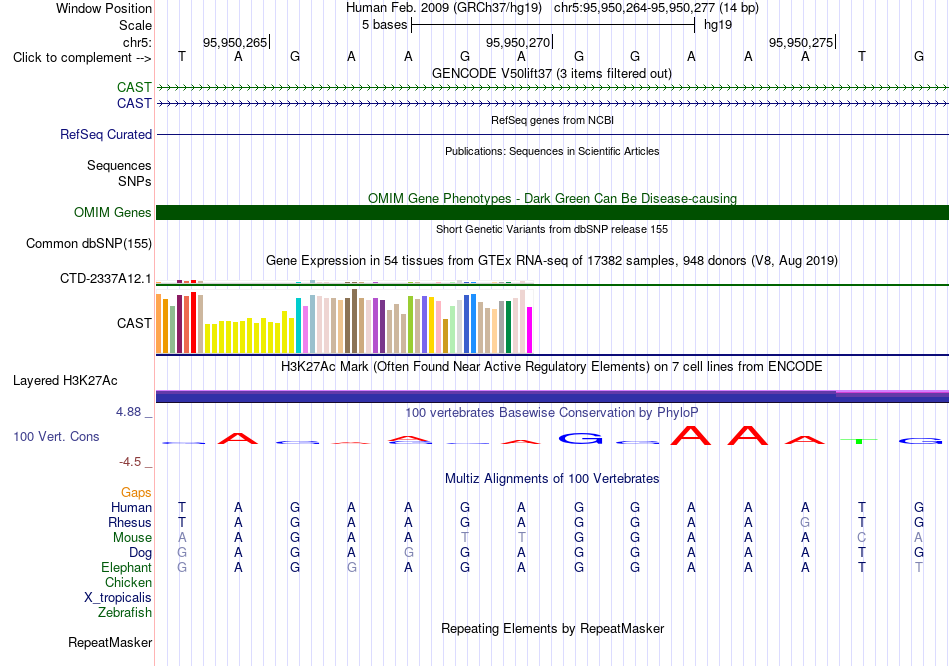950x666 pixels.
Task: Open Multiz Alignments of 100 Vertebrates title
Action: click(552, 479)
